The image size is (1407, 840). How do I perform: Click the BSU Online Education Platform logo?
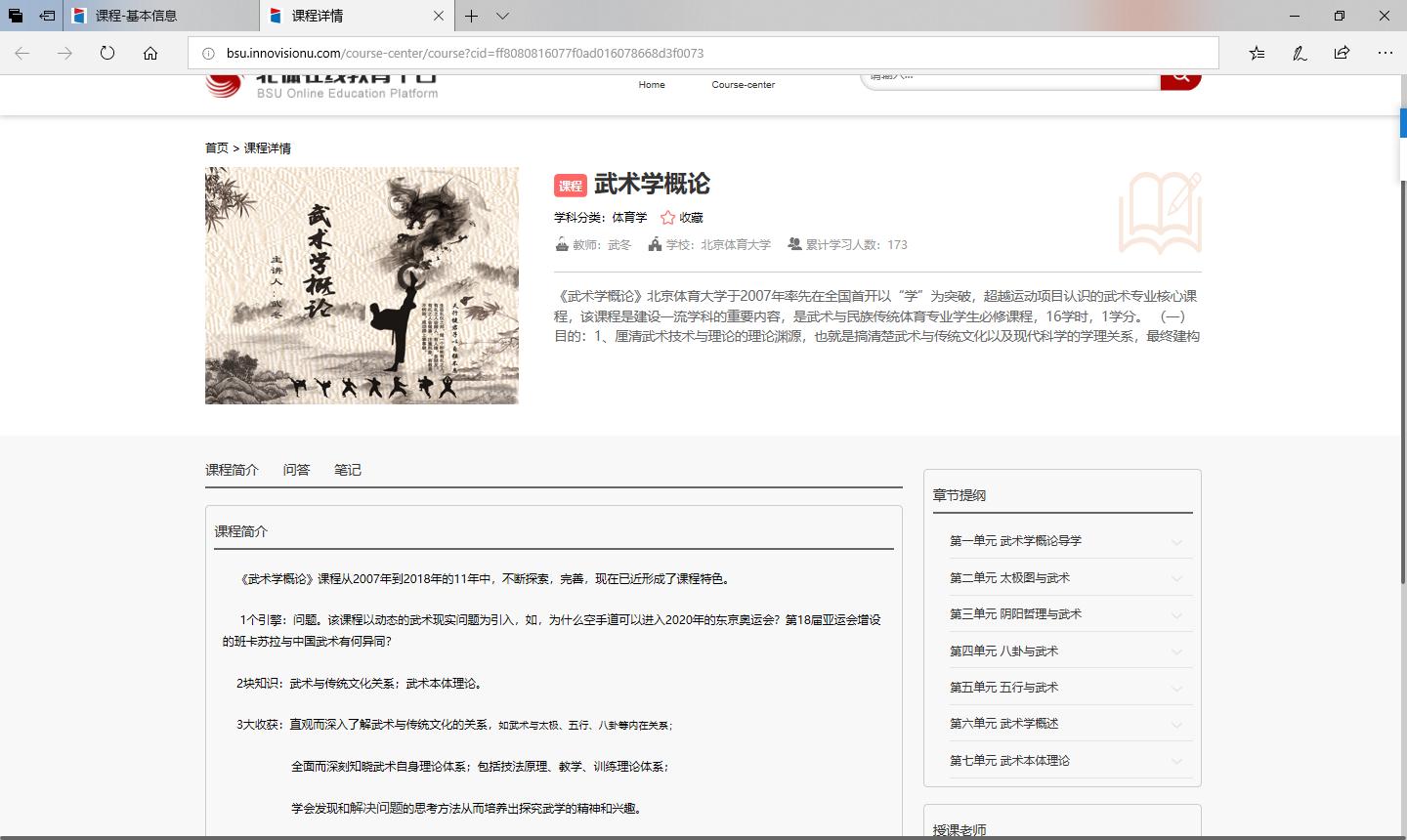[322, 85]
